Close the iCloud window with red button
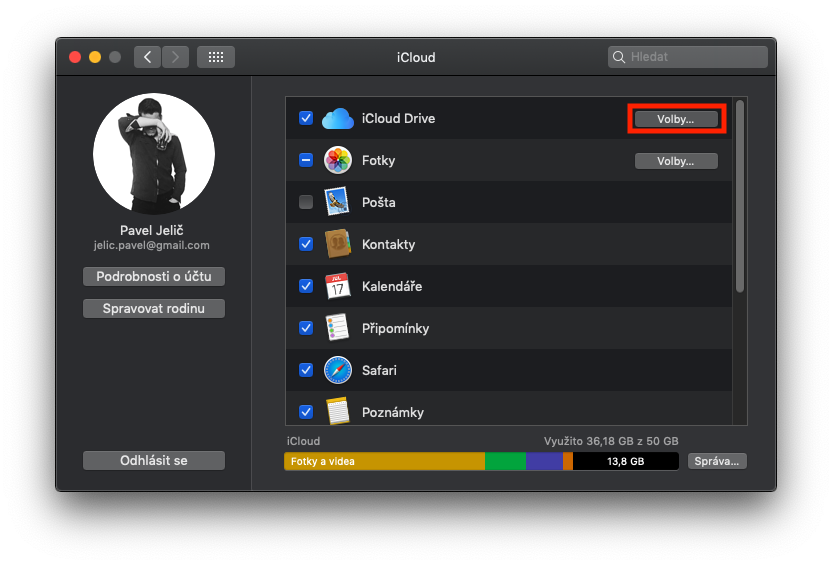Screen dimensions: 832x565 (75, 57)
